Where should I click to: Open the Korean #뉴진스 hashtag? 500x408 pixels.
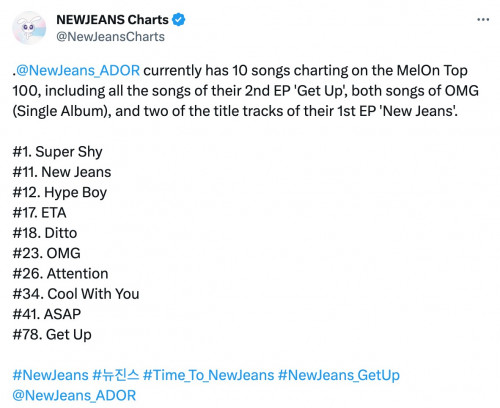[115, 375]
